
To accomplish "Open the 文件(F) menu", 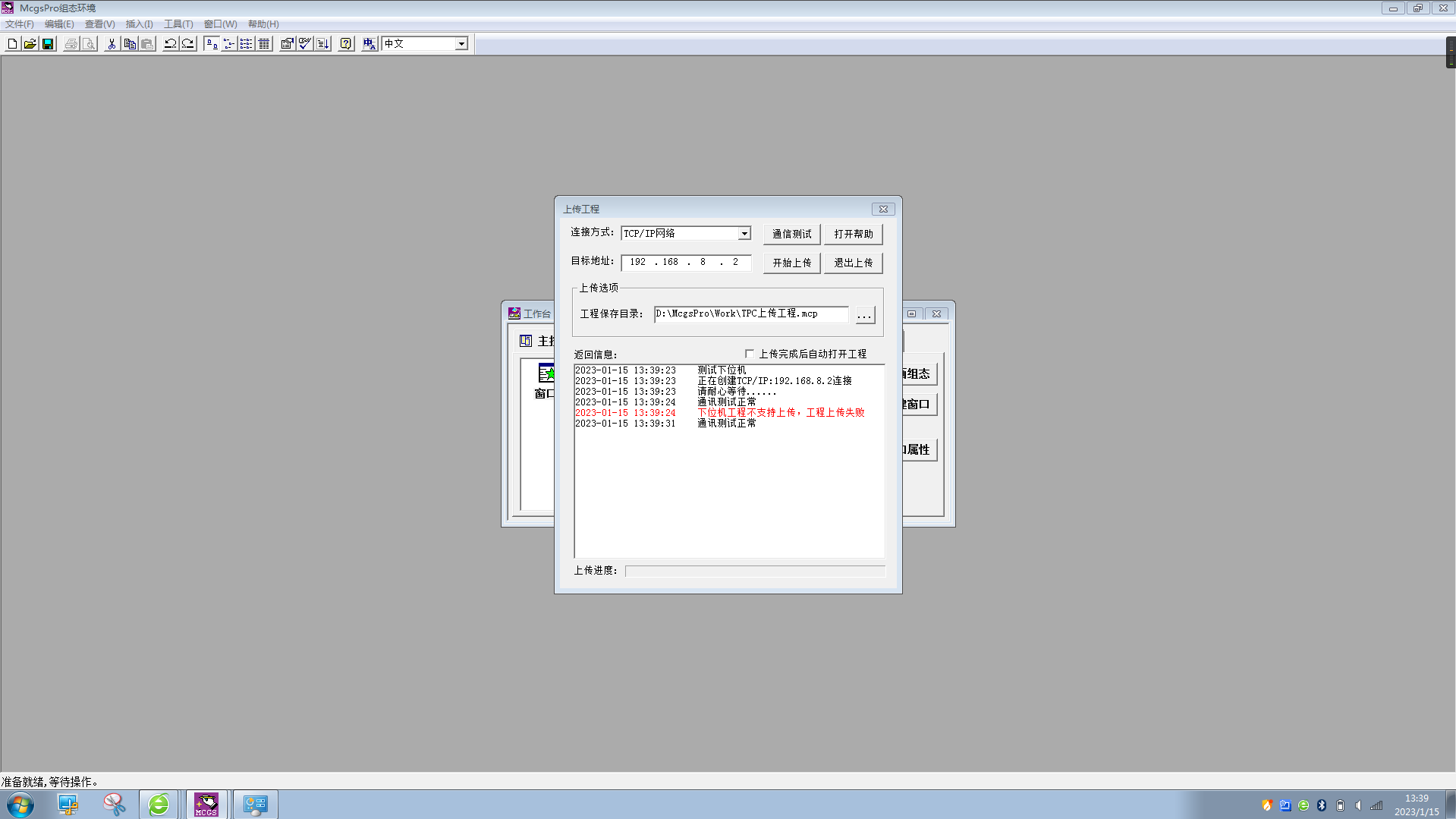I will [x=20, y=24].
